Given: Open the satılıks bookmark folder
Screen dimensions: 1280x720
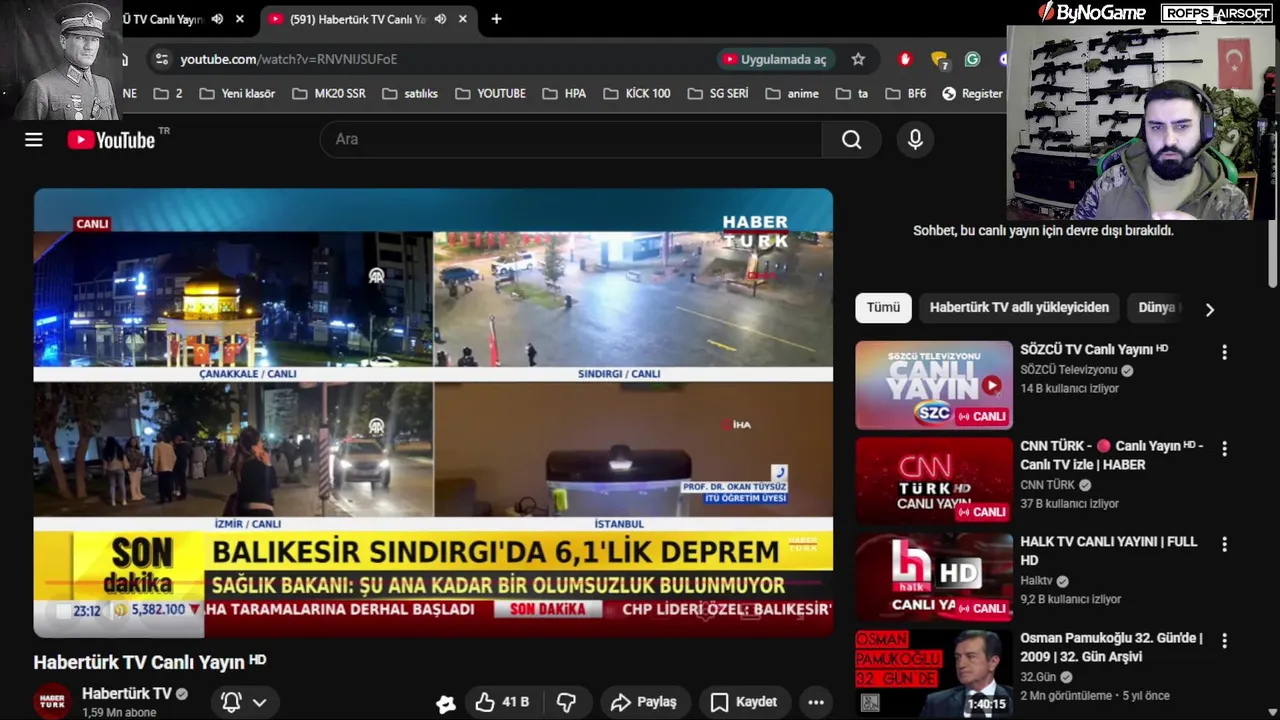Looking at the screenshot, I should click(410, 93).
